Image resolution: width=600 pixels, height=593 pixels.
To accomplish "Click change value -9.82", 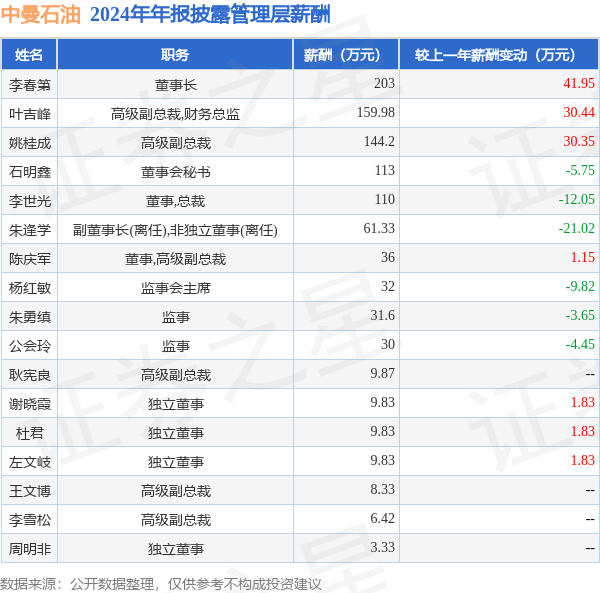I will point(580,287).
